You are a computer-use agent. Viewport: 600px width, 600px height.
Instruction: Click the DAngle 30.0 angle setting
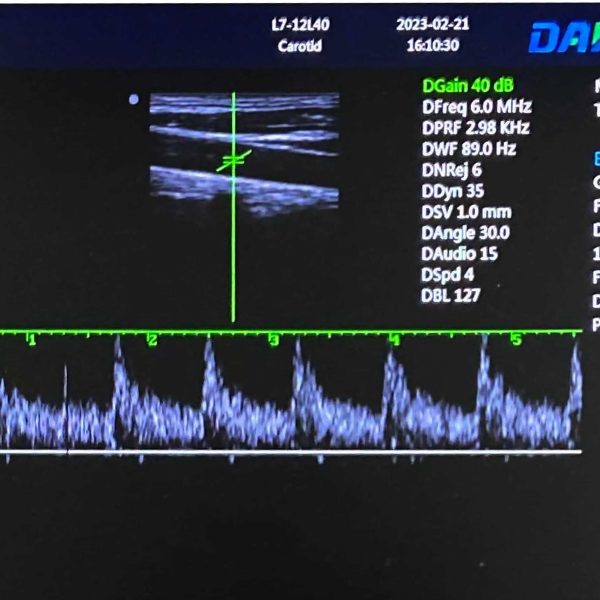pyautogui.click(x=465, y=233)
